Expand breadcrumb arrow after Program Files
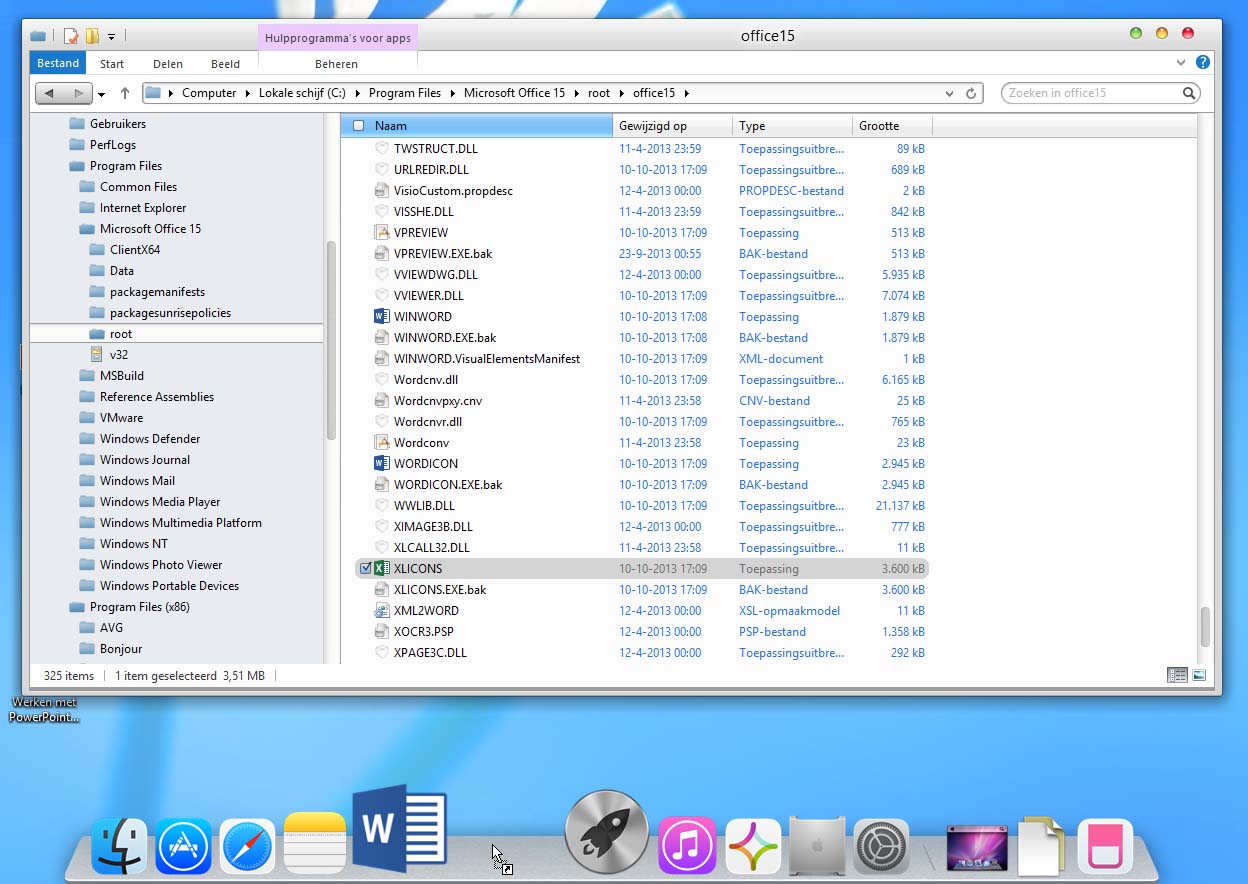Viewport: 1248px width, 884px height. coord(451,93)
